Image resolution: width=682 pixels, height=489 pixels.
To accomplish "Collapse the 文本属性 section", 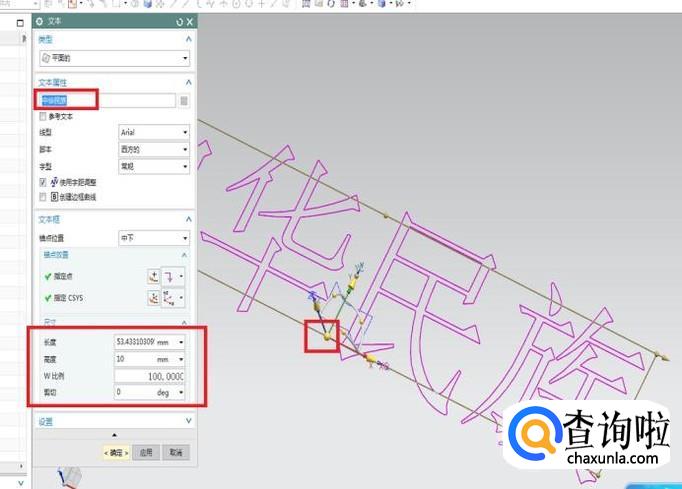I will click(188, 82).
